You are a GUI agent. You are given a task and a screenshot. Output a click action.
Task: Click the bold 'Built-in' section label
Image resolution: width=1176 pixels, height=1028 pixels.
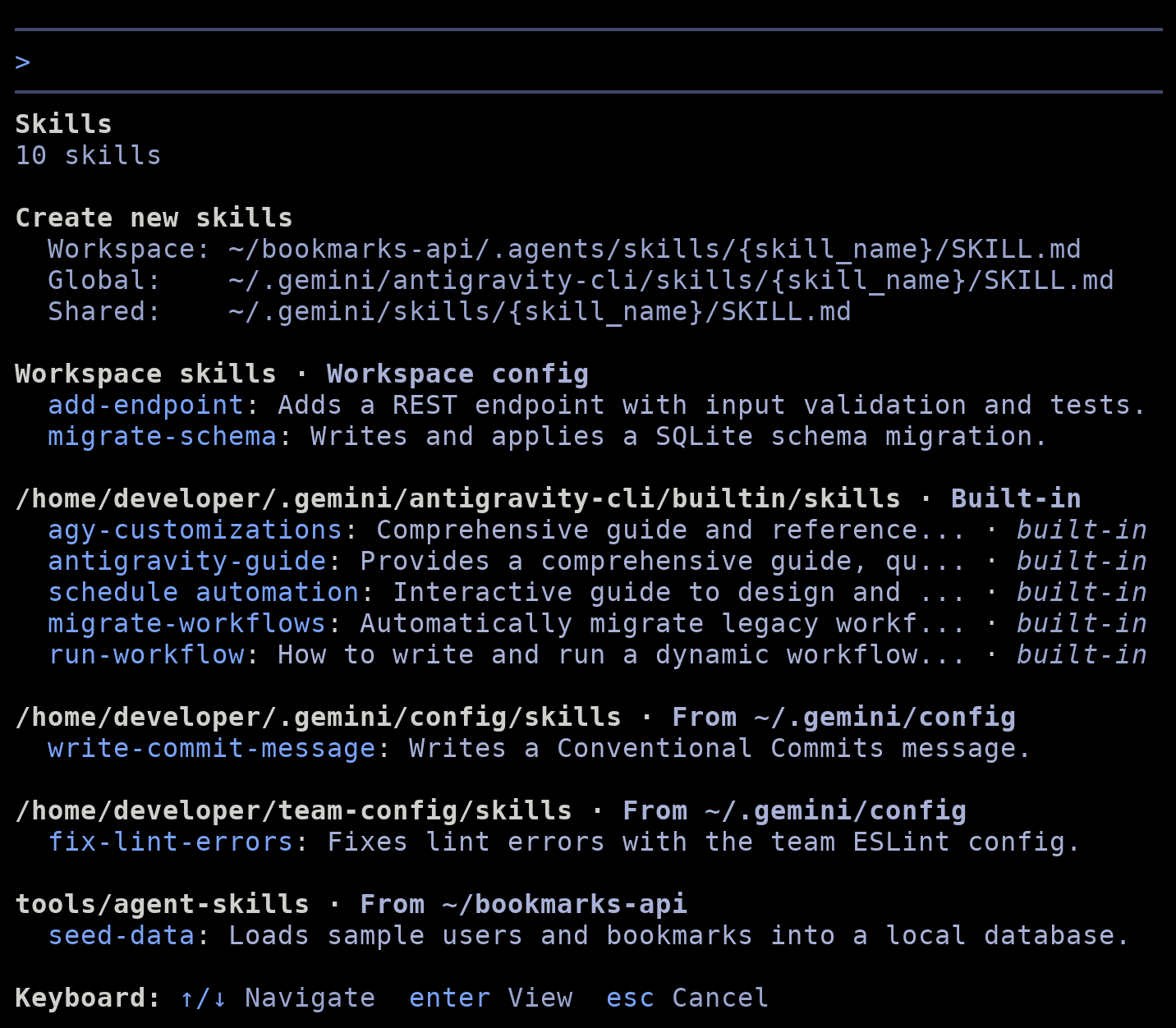pyautogui.click(x=1016, y=498)
